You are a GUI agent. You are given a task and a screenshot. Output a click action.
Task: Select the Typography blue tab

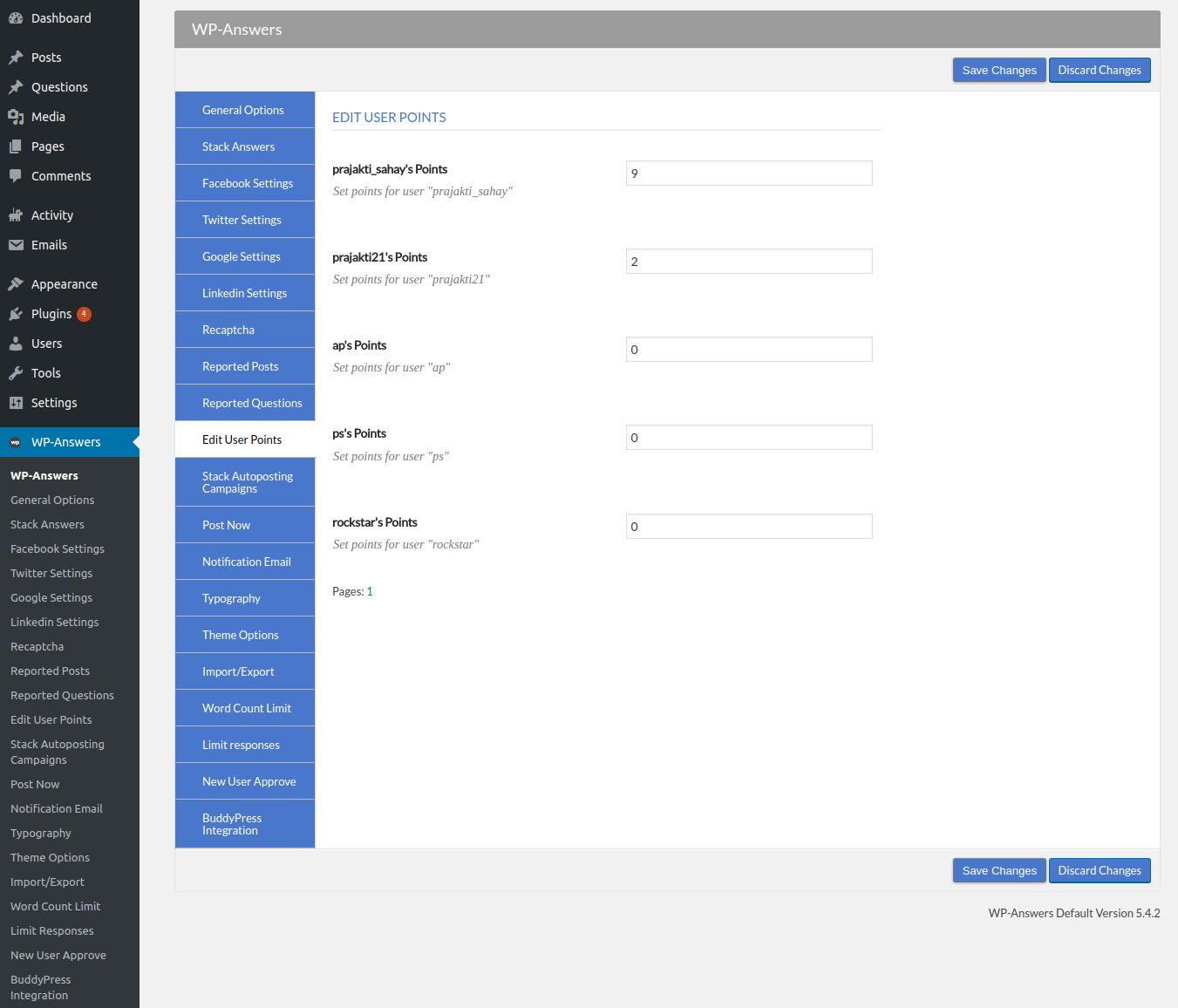click(x=245, y=598)
